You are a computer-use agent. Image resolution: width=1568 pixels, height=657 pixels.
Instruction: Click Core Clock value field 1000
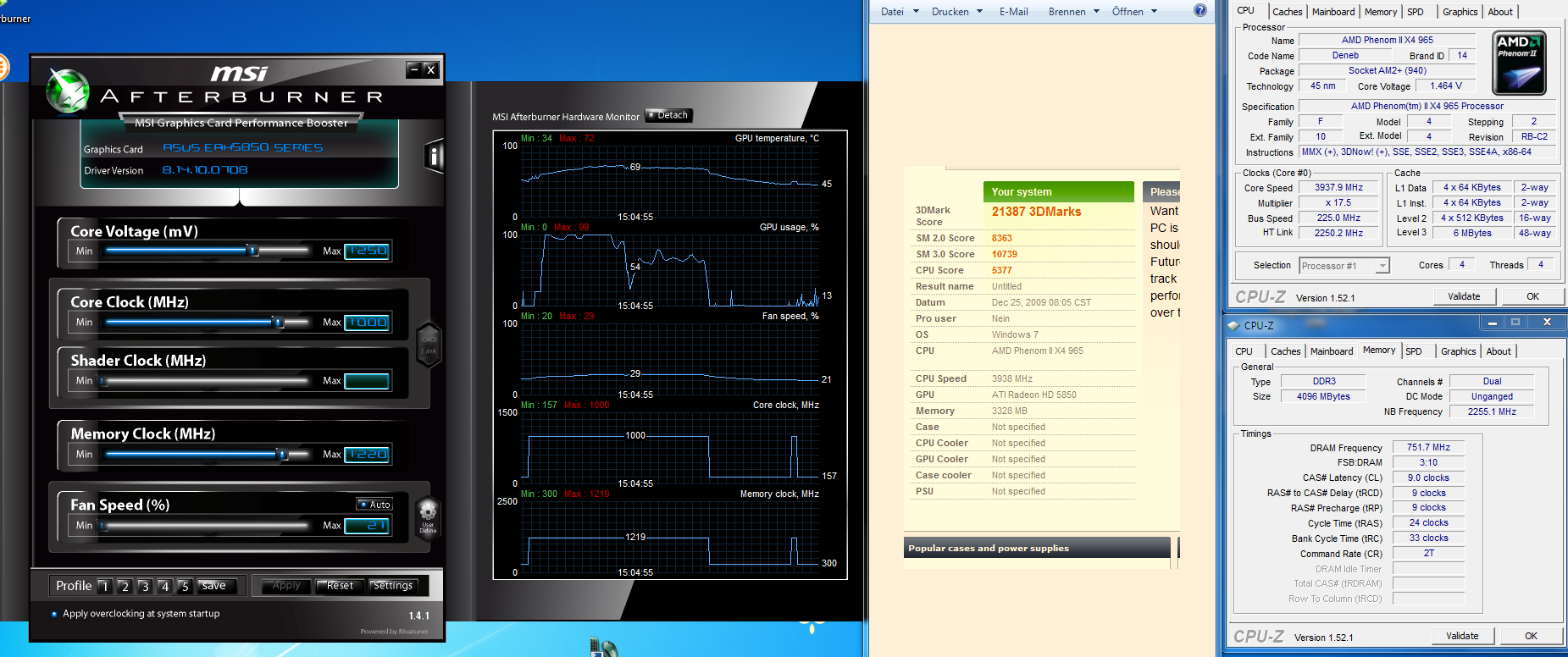pos(367,322)
